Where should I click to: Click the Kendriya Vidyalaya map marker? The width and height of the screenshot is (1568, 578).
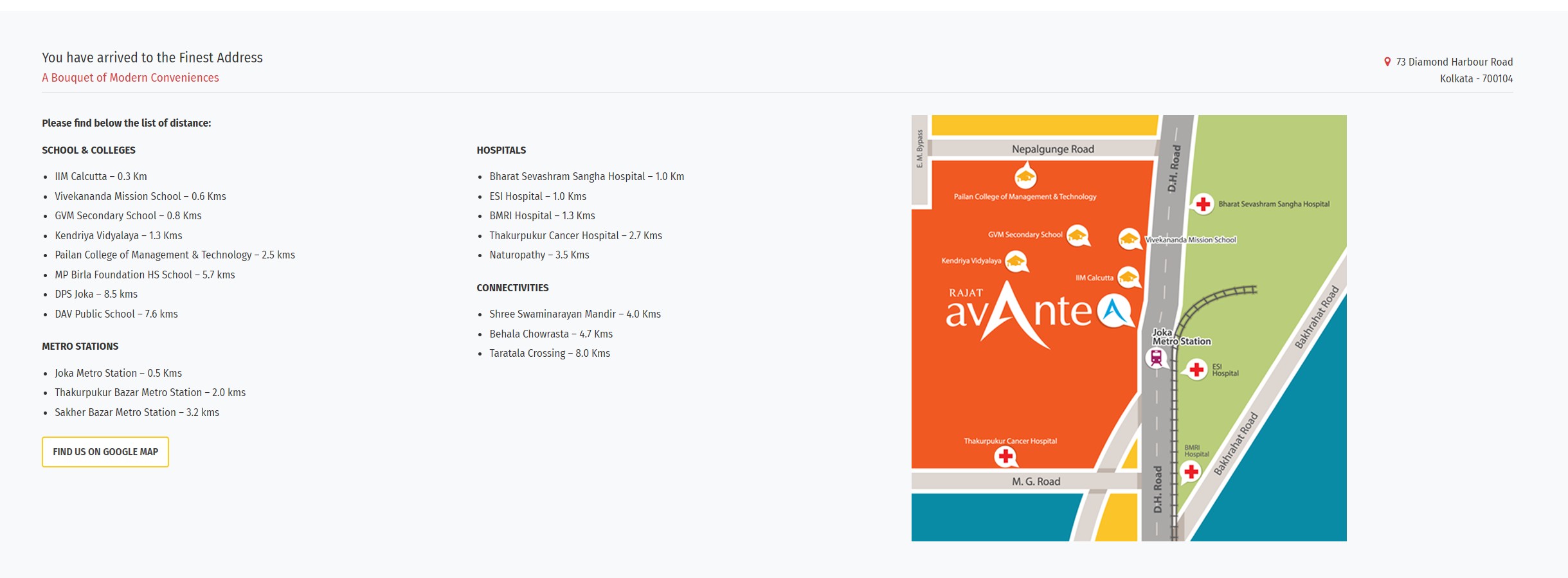click(1016, 261)
